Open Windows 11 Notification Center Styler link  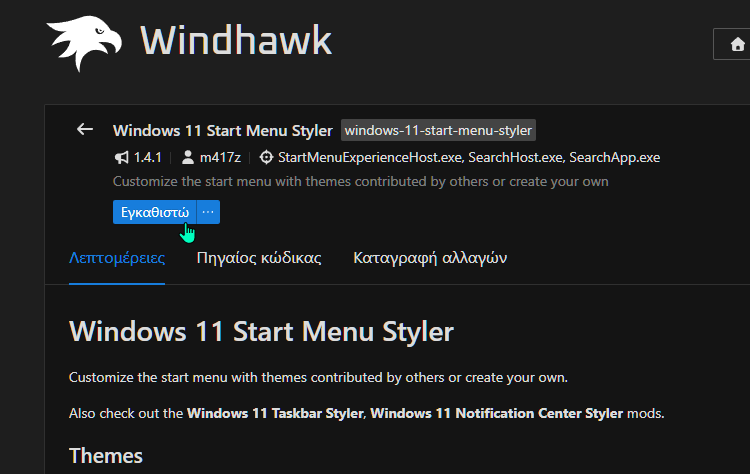[496, 413]
